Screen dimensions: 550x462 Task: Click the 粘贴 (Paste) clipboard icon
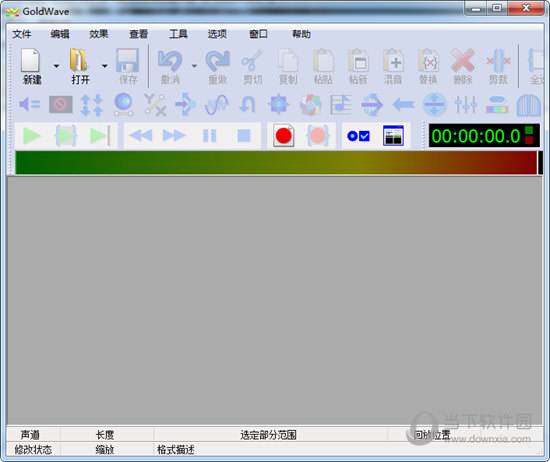click(323, 60)
